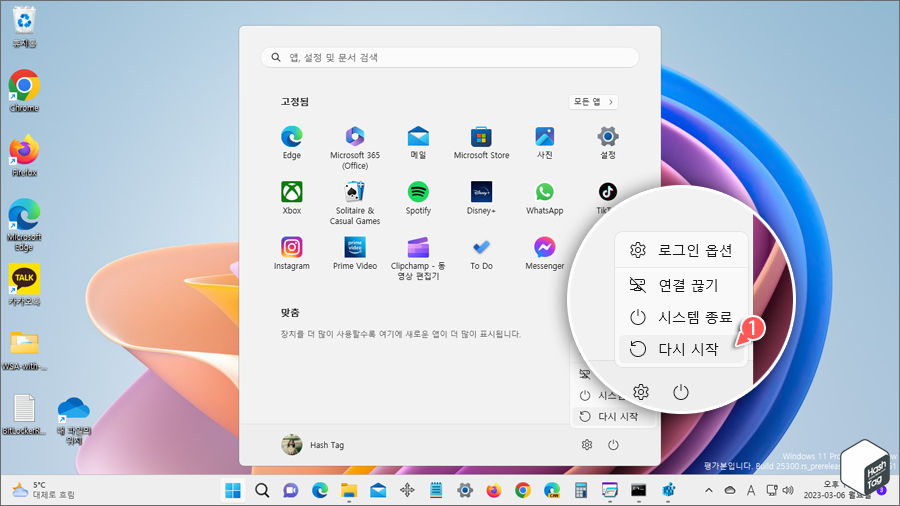
Task: Expand 모든 앱 (all apps) list
Action: coord(593,102)
